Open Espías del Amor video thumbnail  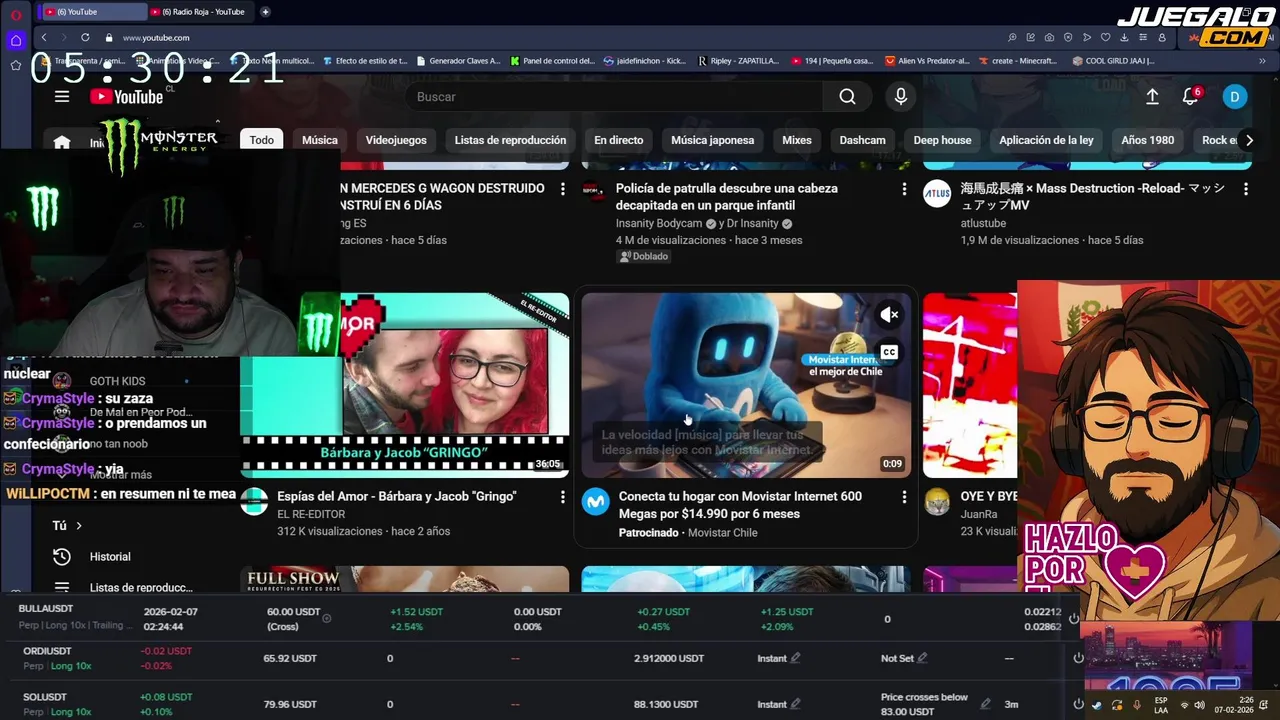405,385
